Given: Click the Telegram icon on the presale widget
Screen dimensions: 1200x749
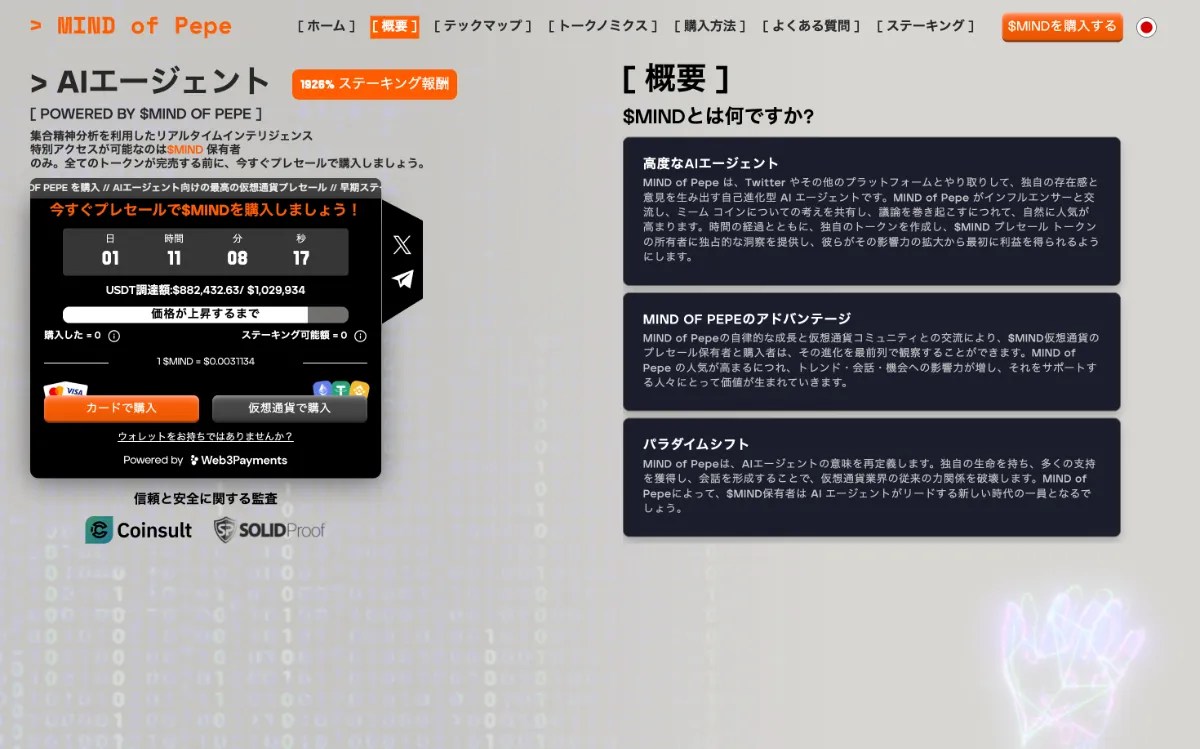Looking at the screenshot, I should click(401, 281).
